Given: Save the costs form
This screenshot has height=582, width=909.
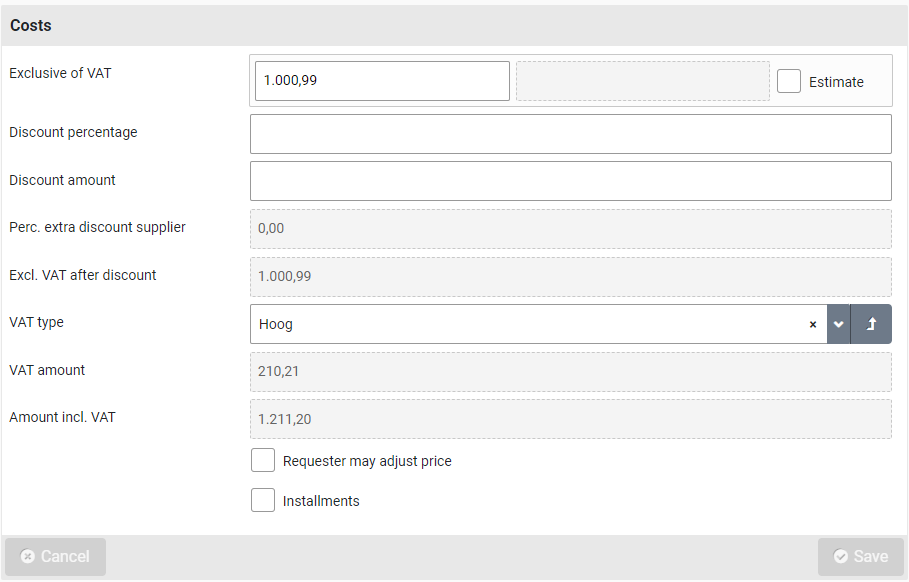Looking at the screenshot, I should point(860,557).
